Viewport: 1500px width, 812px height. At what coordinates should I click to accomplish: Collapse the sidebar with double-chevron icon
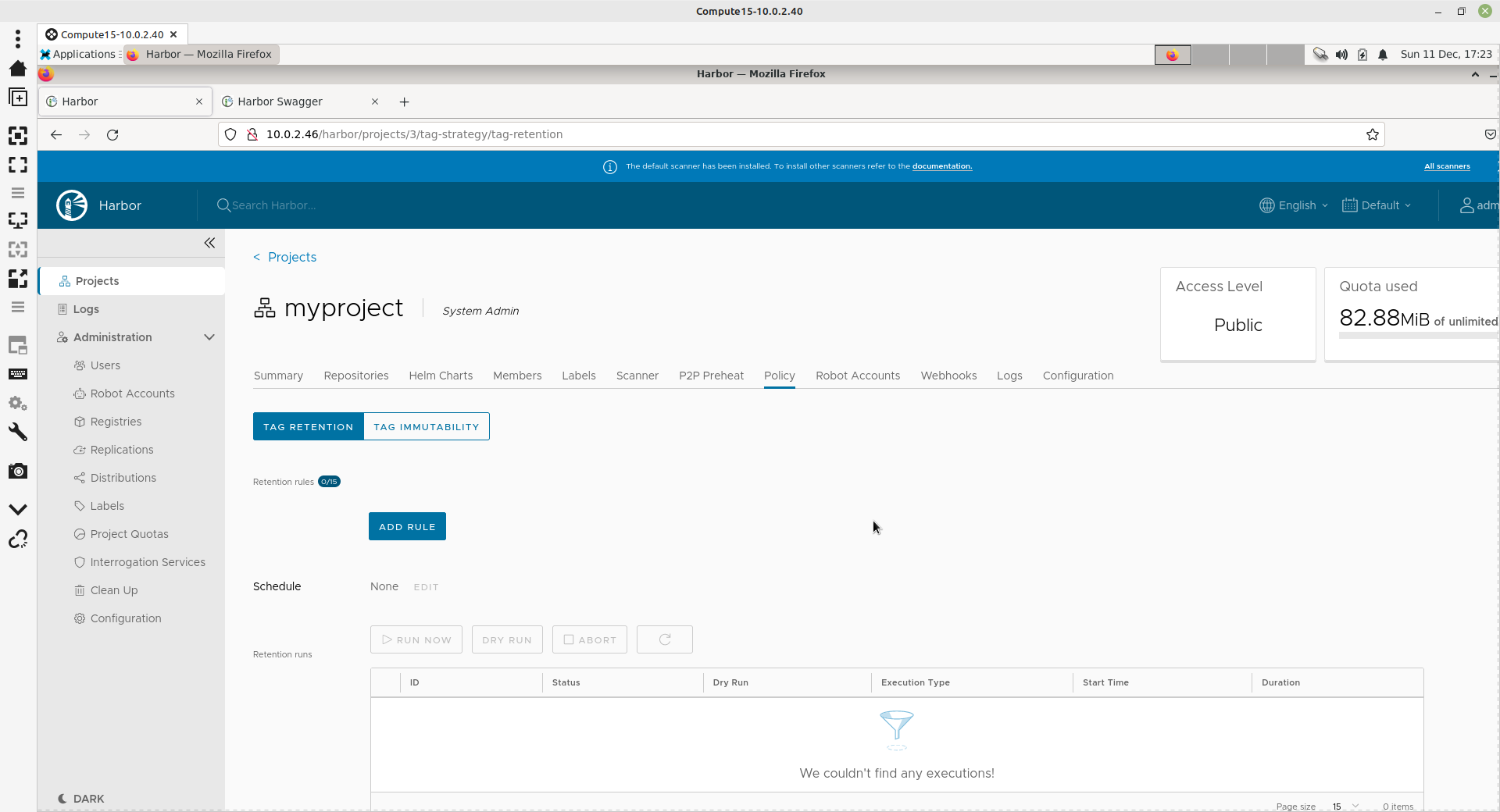click(209, 243)
